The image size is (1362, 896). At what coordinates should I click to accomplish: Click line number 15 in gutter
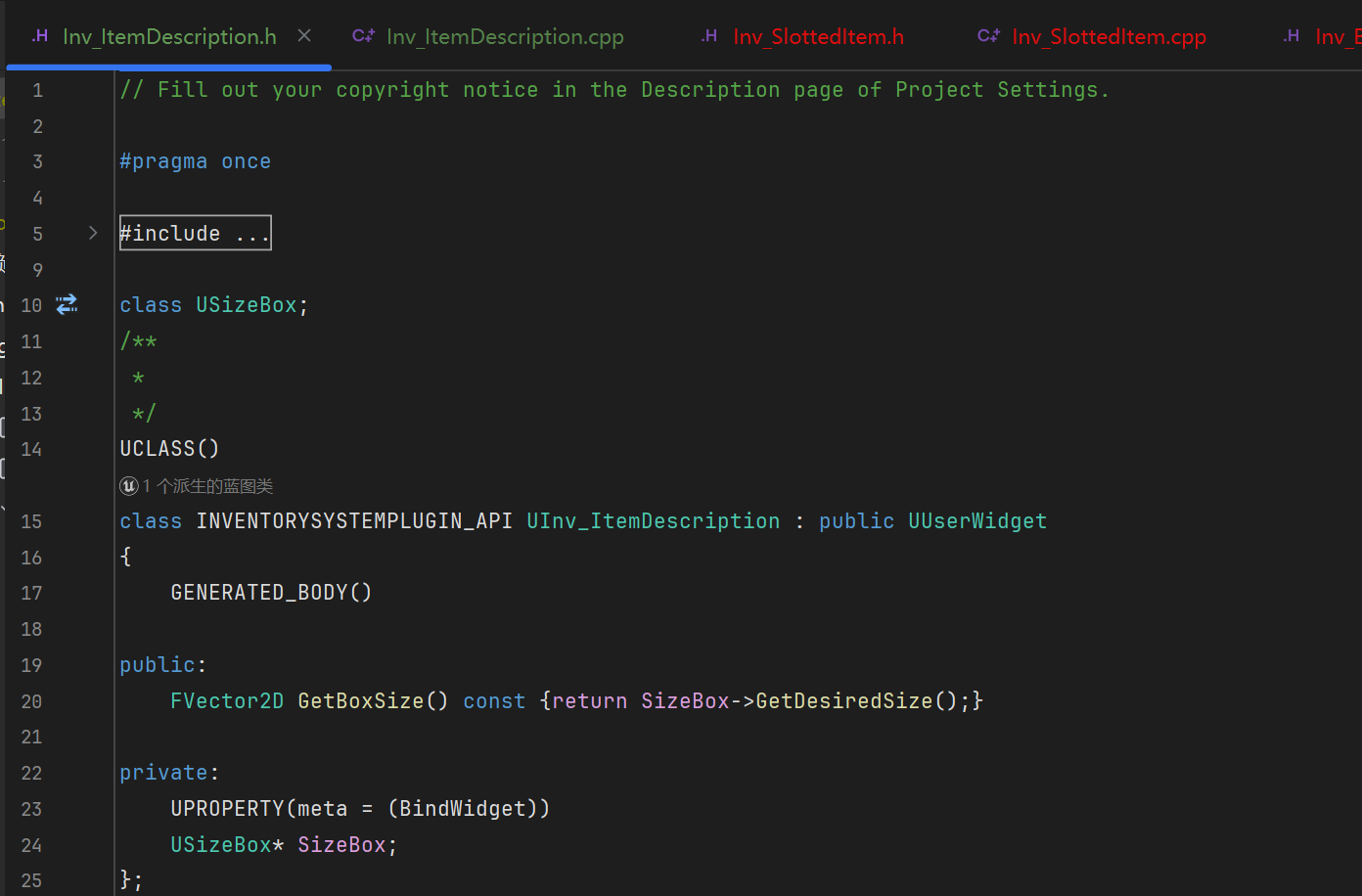click(31, 521)
